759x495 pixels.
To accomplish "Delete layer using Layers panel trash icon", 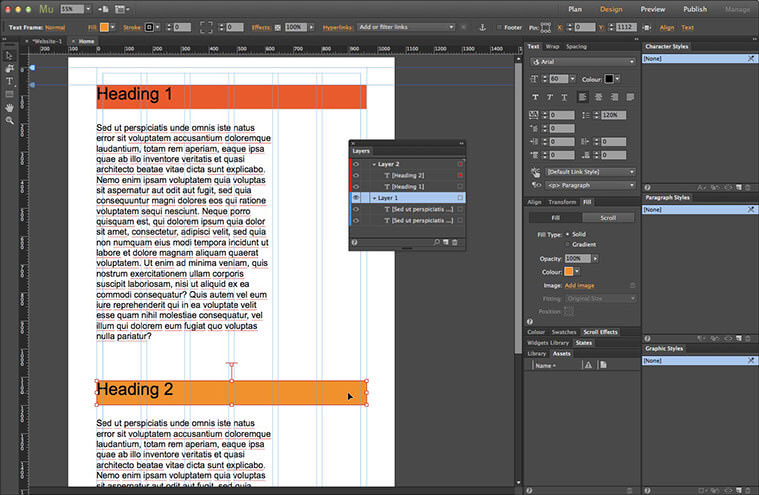I will click(x=455, y=242).
